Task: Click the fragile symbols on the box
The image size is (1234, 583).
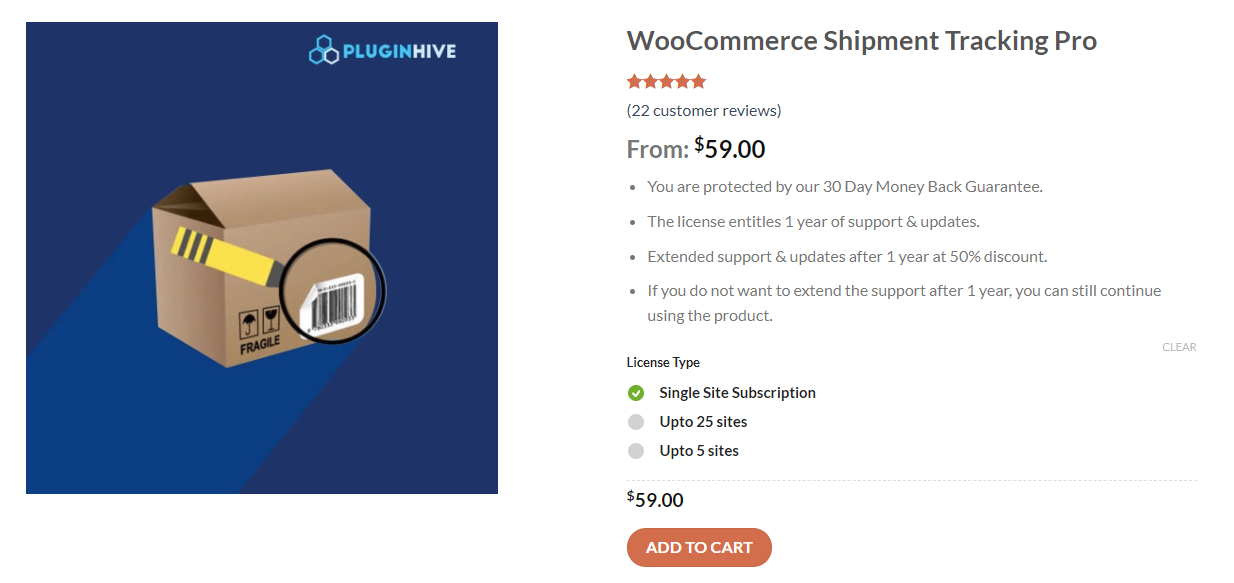Action: pyautogui.click(x=256, y=324)
